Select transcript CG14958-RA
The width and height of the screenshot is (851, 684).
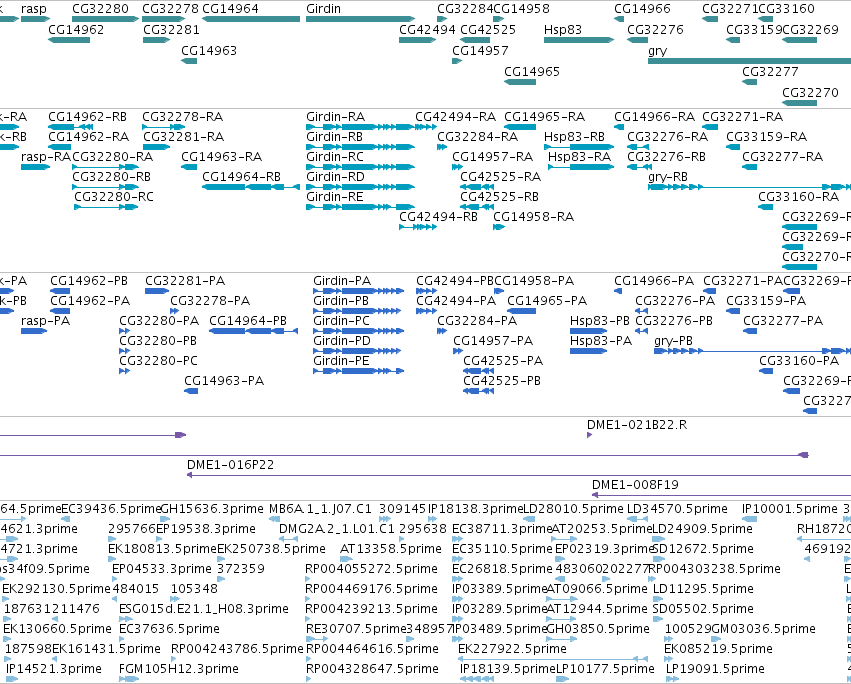tap(499, 227)
